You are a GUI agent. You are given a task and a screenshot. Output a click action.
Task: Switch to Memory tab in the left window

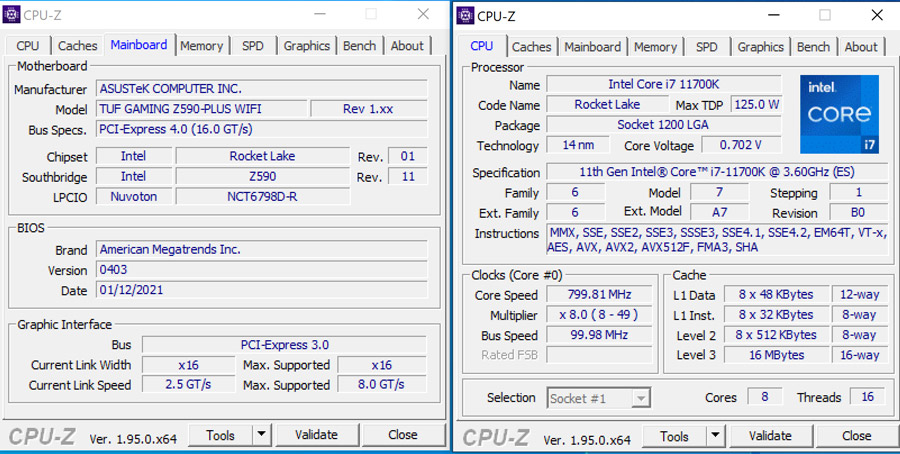201,46
